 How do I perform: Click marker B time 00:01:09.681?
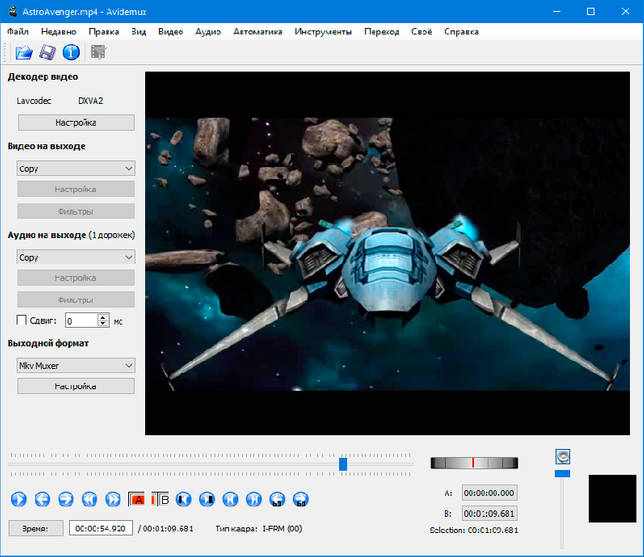(x=489, y=513)
